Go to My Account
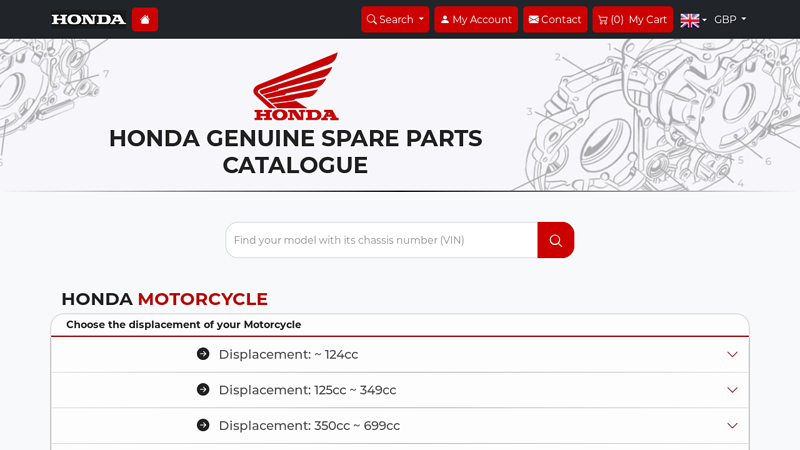The height and width of the screenshot is (450, 800). 476,19
